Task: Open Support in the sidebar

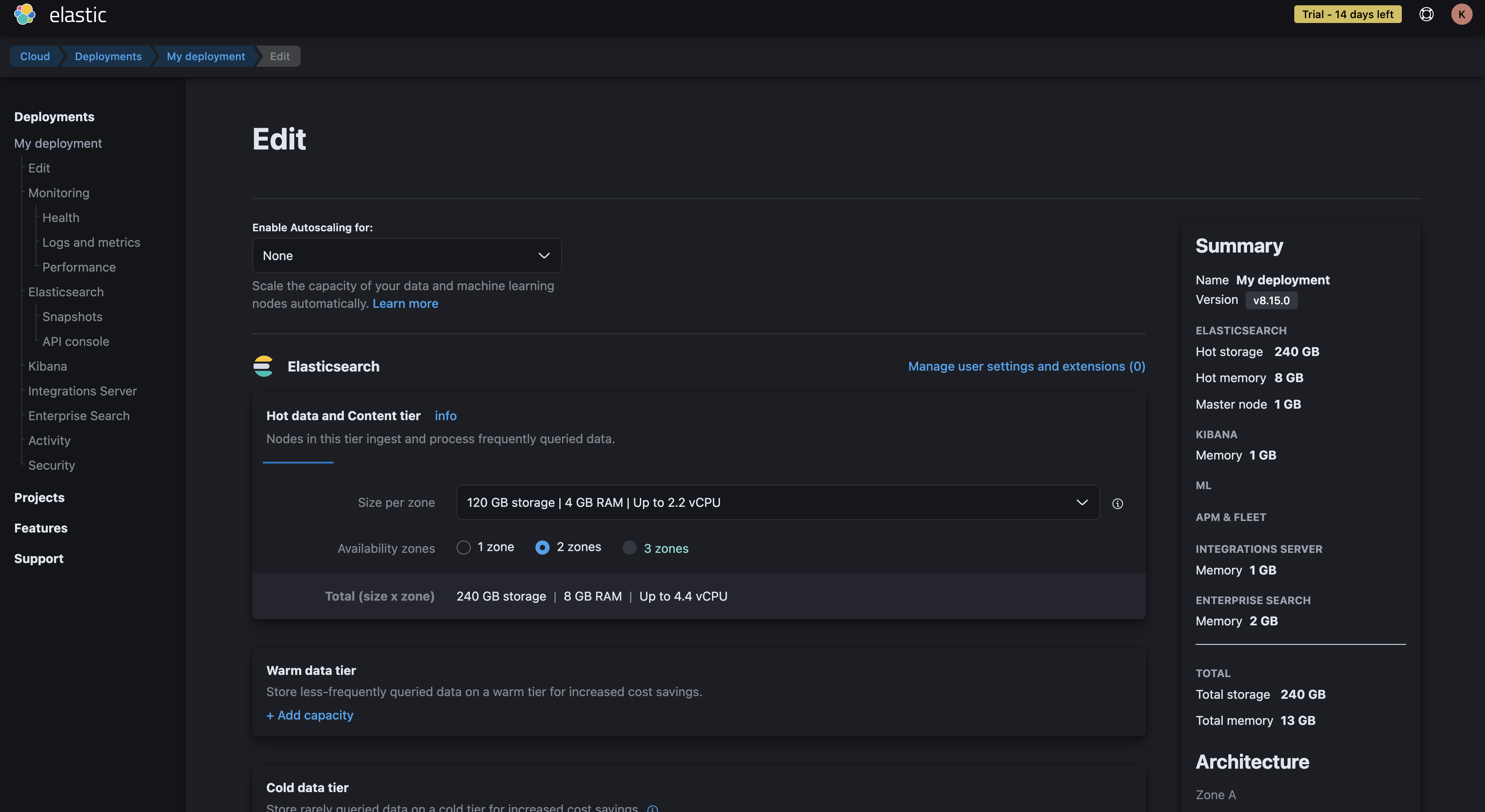Action: [38, 559]
